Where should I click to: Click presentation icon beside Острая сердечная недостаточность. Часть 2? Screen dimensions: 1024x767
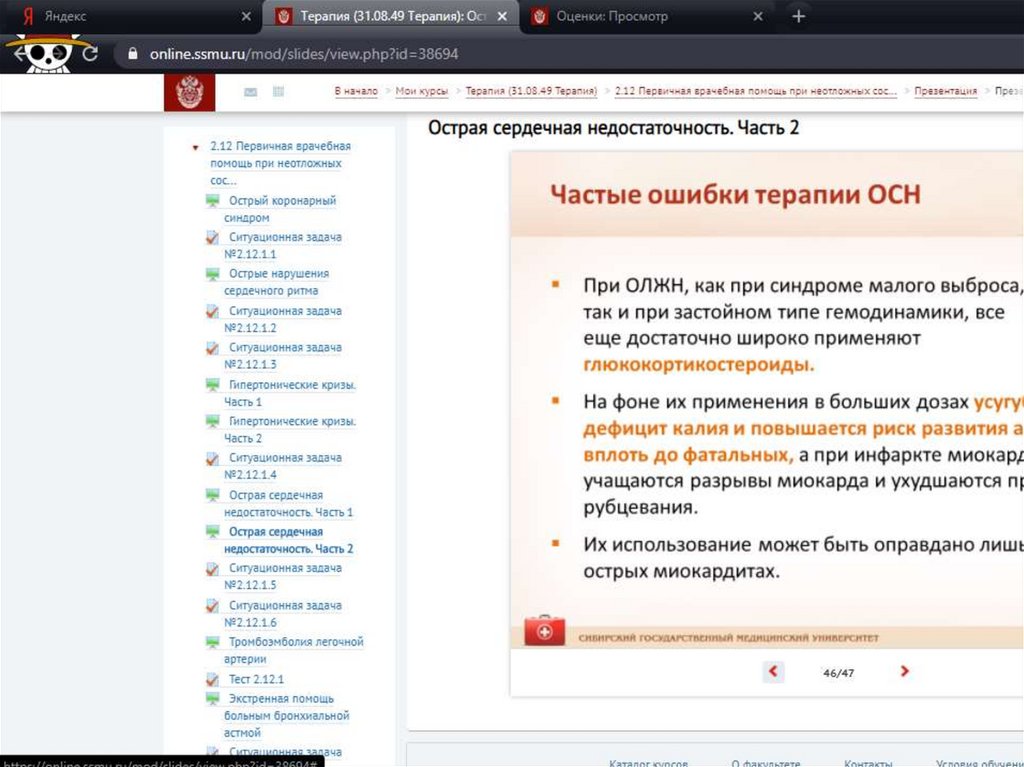(x=212, y=532)
